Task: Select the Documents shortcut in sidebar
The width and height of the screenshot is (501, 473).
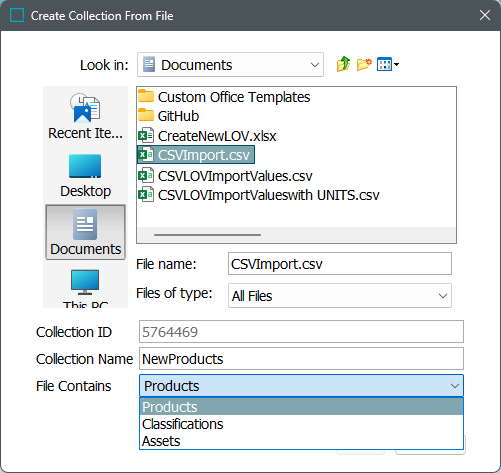Action: pyautogui.click(x=85, y=232)
